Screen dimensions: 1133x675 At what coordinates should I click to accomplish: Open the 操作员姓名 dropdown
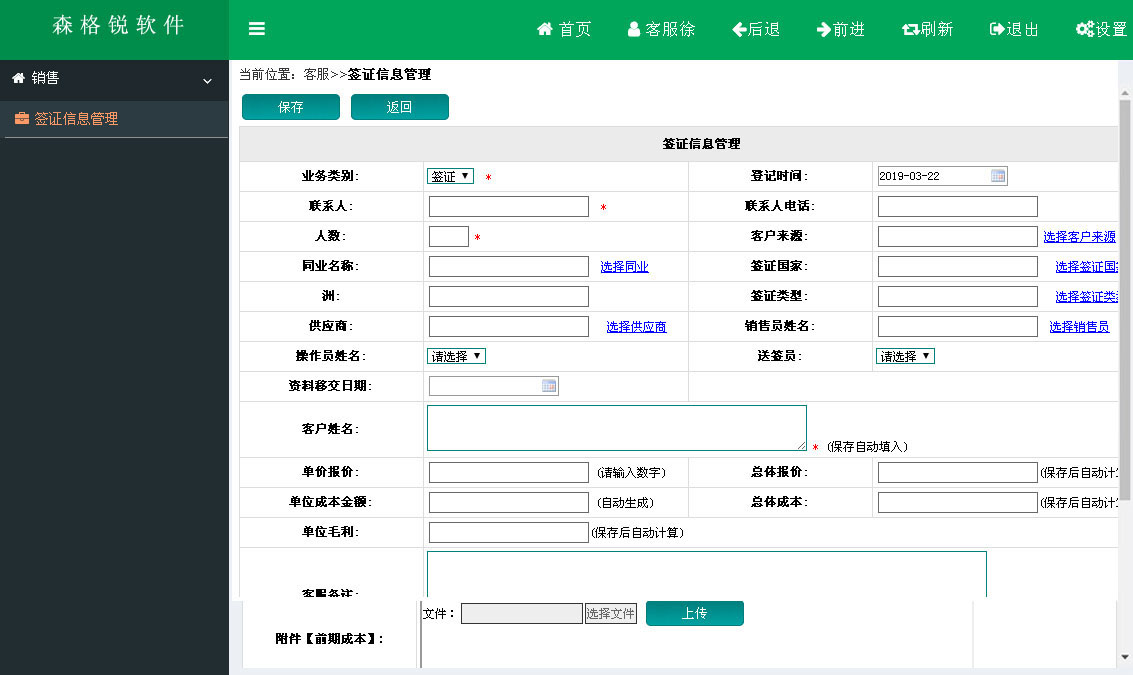tap(456, 356)
